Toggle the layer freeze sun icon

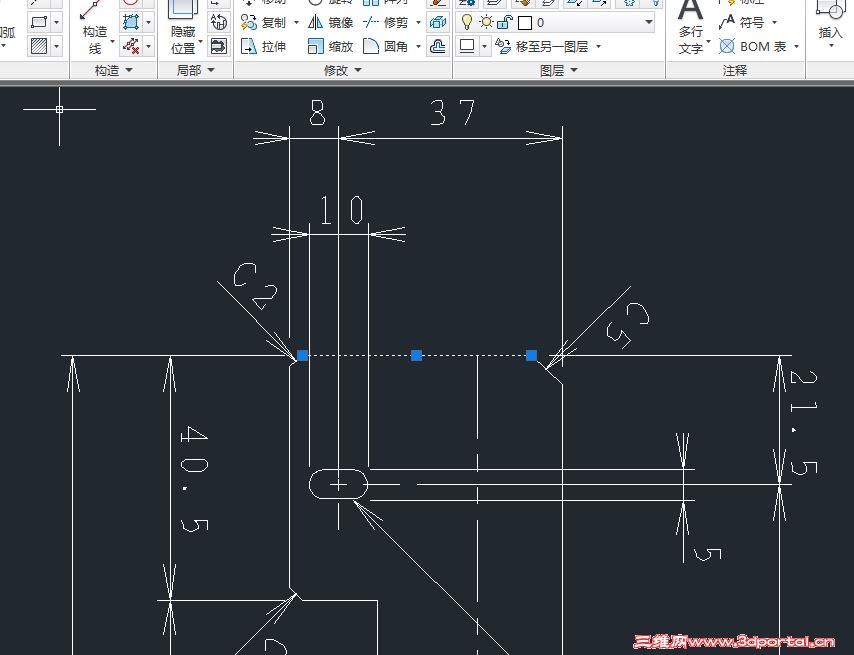click(486, 20)
